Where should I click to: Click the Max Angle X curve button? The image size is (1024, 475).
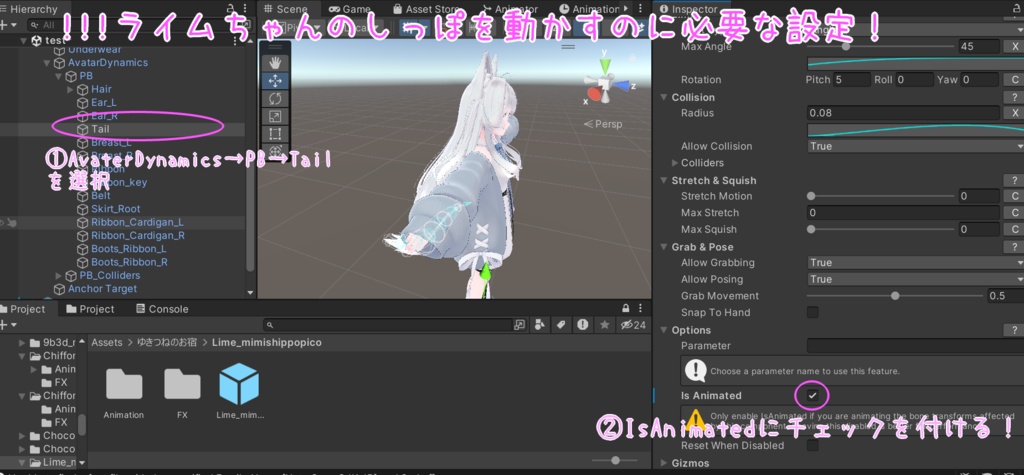coord(1015,46)
